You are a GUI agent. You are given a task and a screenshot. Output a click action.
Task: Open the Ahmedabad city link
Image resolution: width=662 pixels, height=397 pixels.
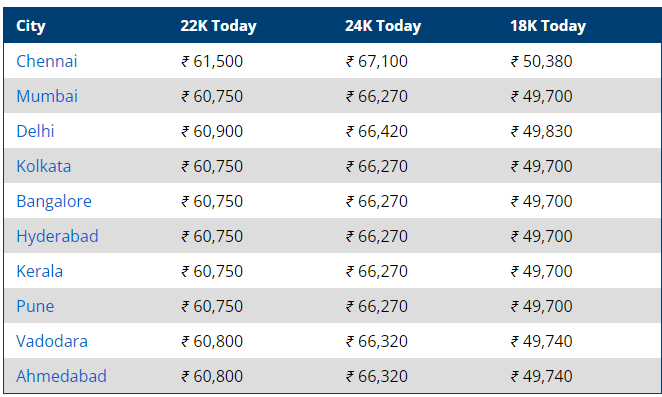[61, 377]
